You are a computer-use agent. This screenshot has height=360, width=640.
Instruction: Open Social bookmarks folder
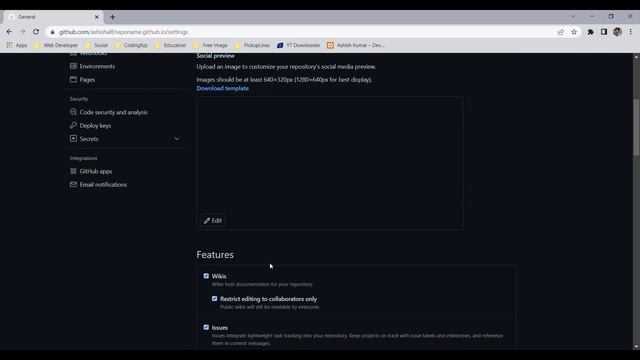96,45
